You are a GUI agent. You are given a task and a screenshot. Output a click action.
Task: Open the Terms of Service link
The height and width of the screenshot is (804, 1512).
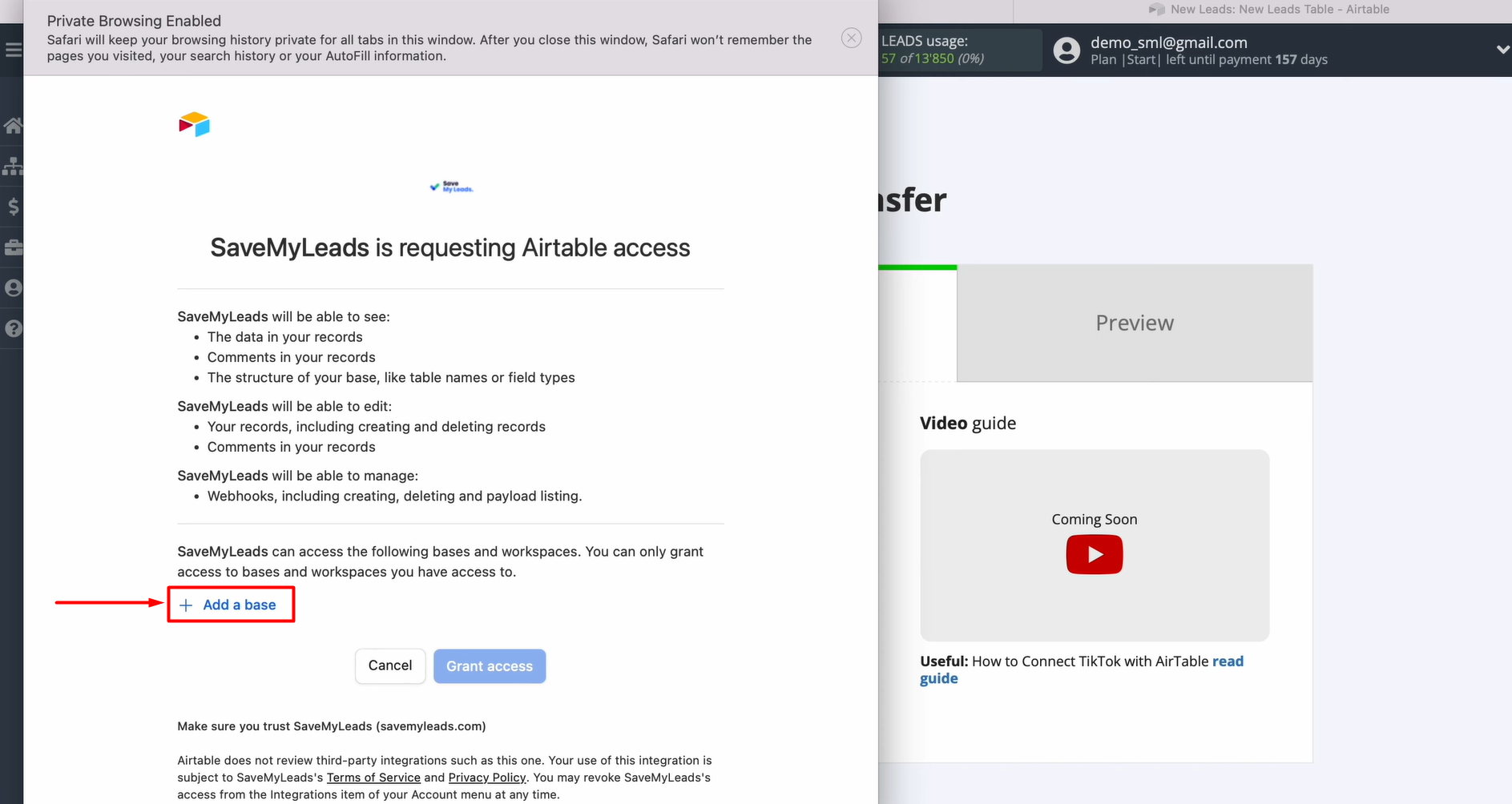coord(373,778)
